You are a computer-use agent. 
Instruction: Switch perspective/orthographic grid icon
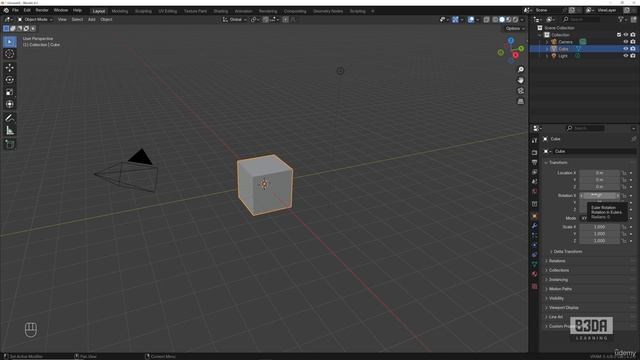point(521,101)
